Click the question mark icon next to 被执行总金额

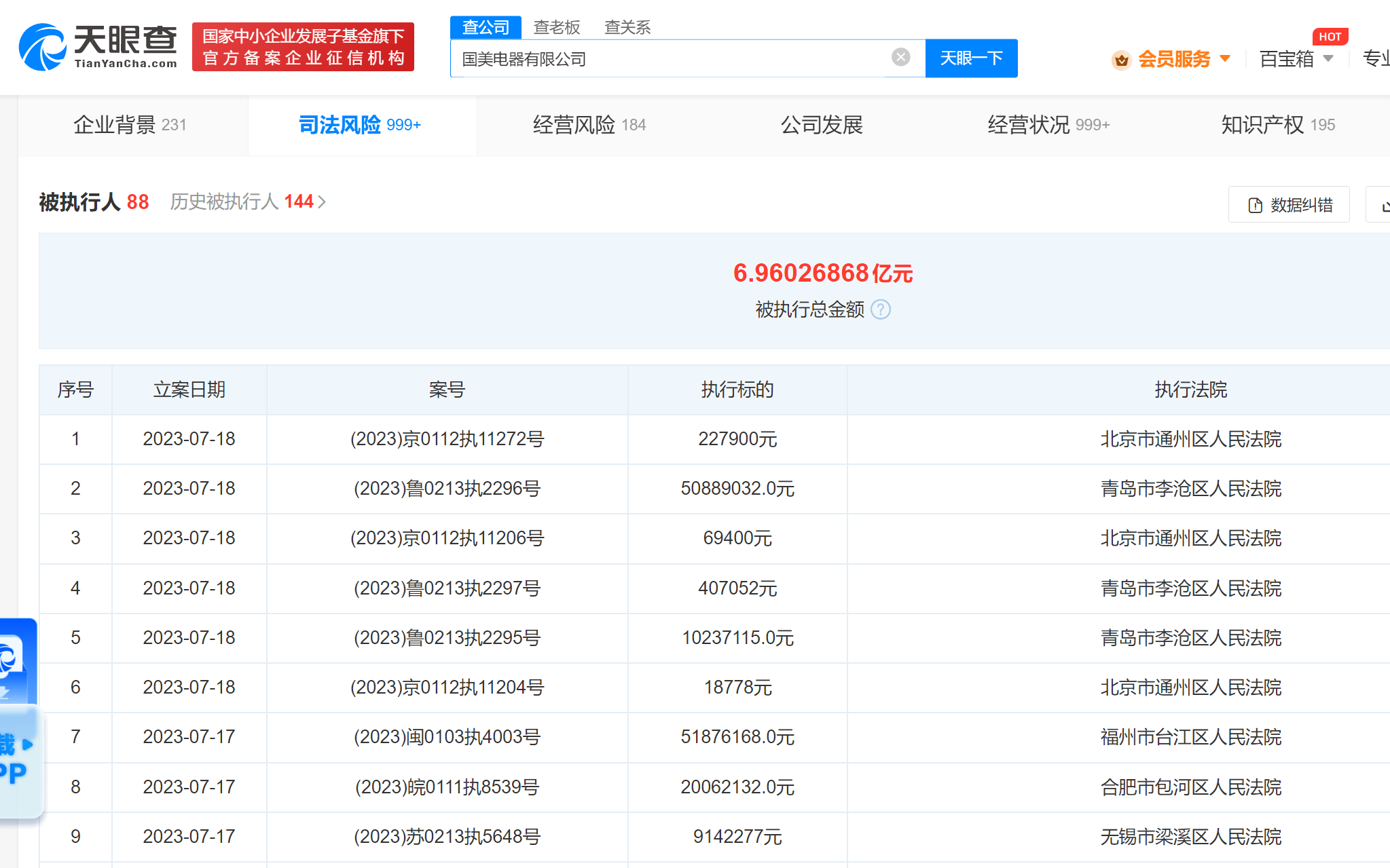[881, 309]
